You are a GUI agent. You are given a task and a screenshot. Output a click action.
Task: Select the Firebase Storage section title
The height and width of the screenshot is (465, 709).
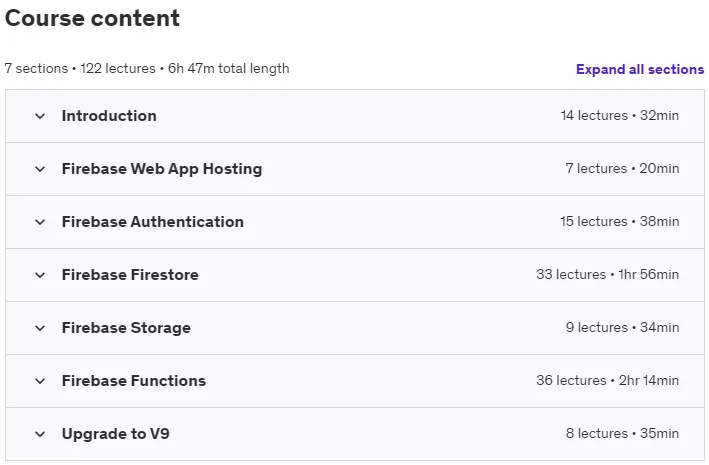(x=126, y=328)
